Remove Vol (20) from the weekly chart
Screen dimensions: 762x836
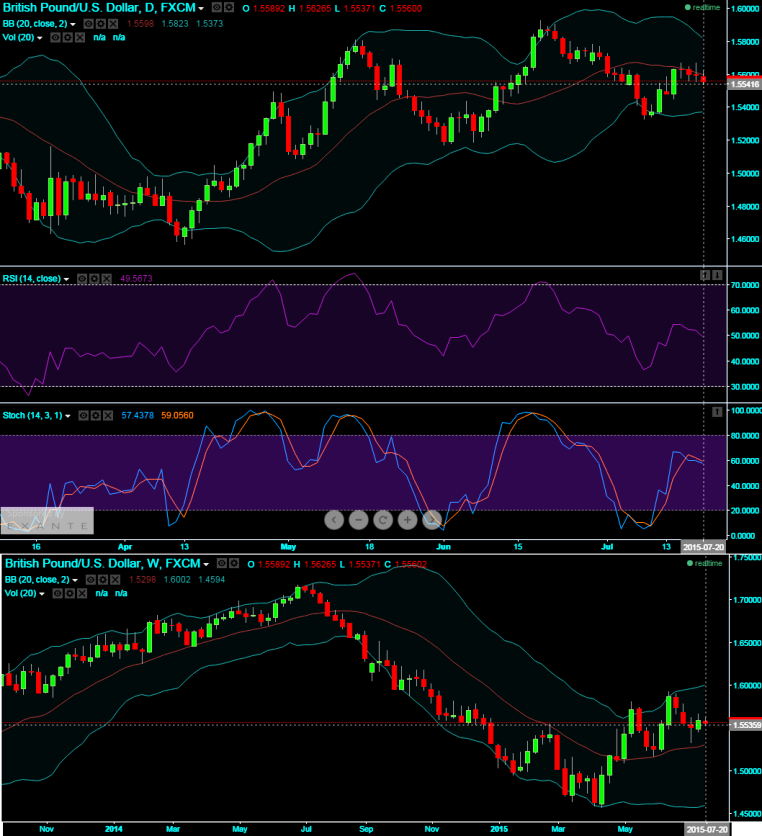click(x=82, y=593)
